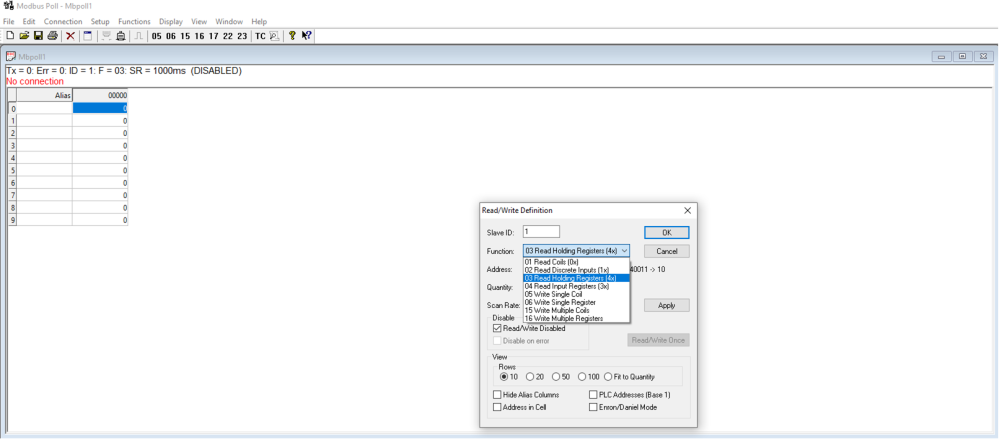Choose 01 Read Coils (0x) option

[x=577, y=262]
